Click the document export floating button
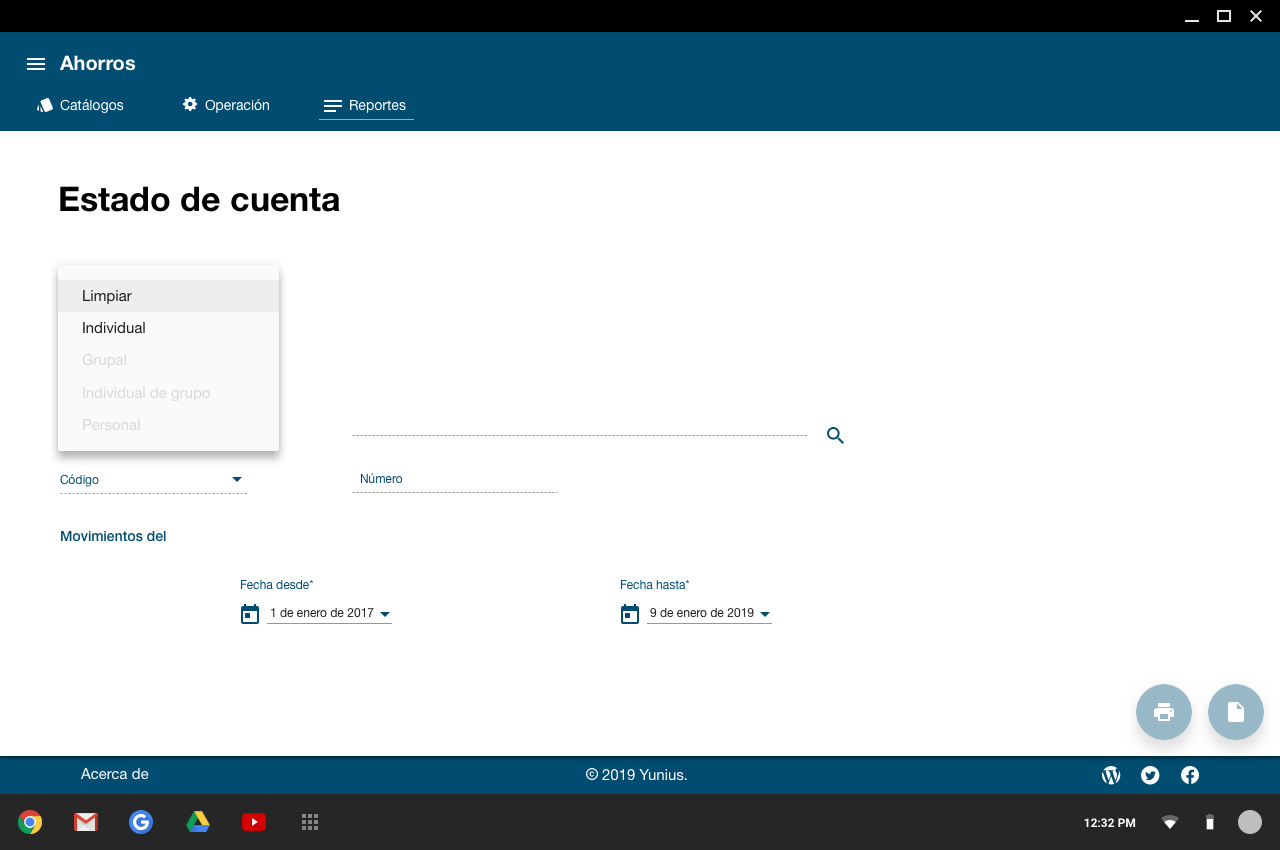1280x850 pixels. click(x=1235, y=712)
